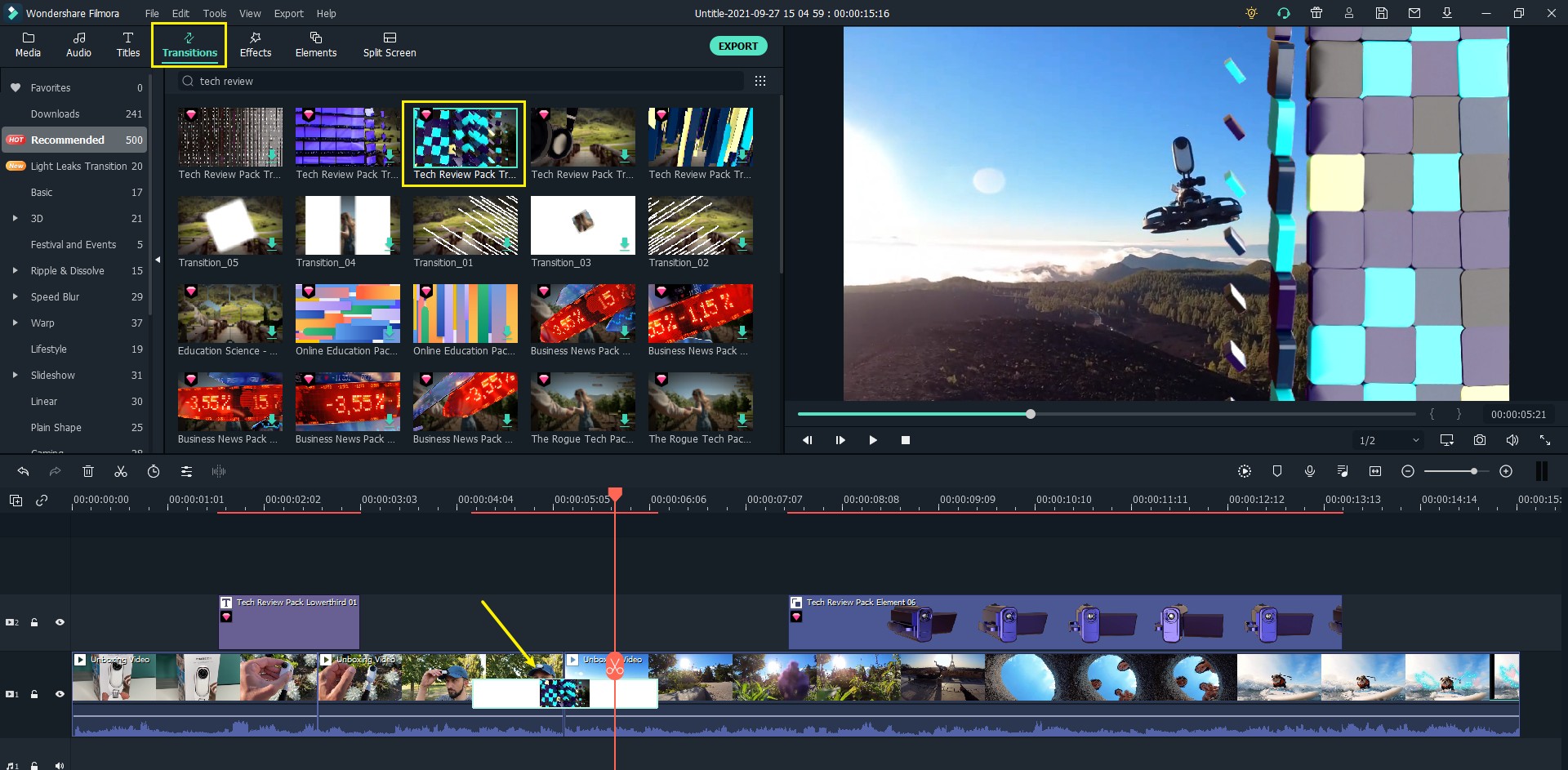Screen dimensions: 1568x770
Task: Stop the preview playback
Action: point(905,440)
